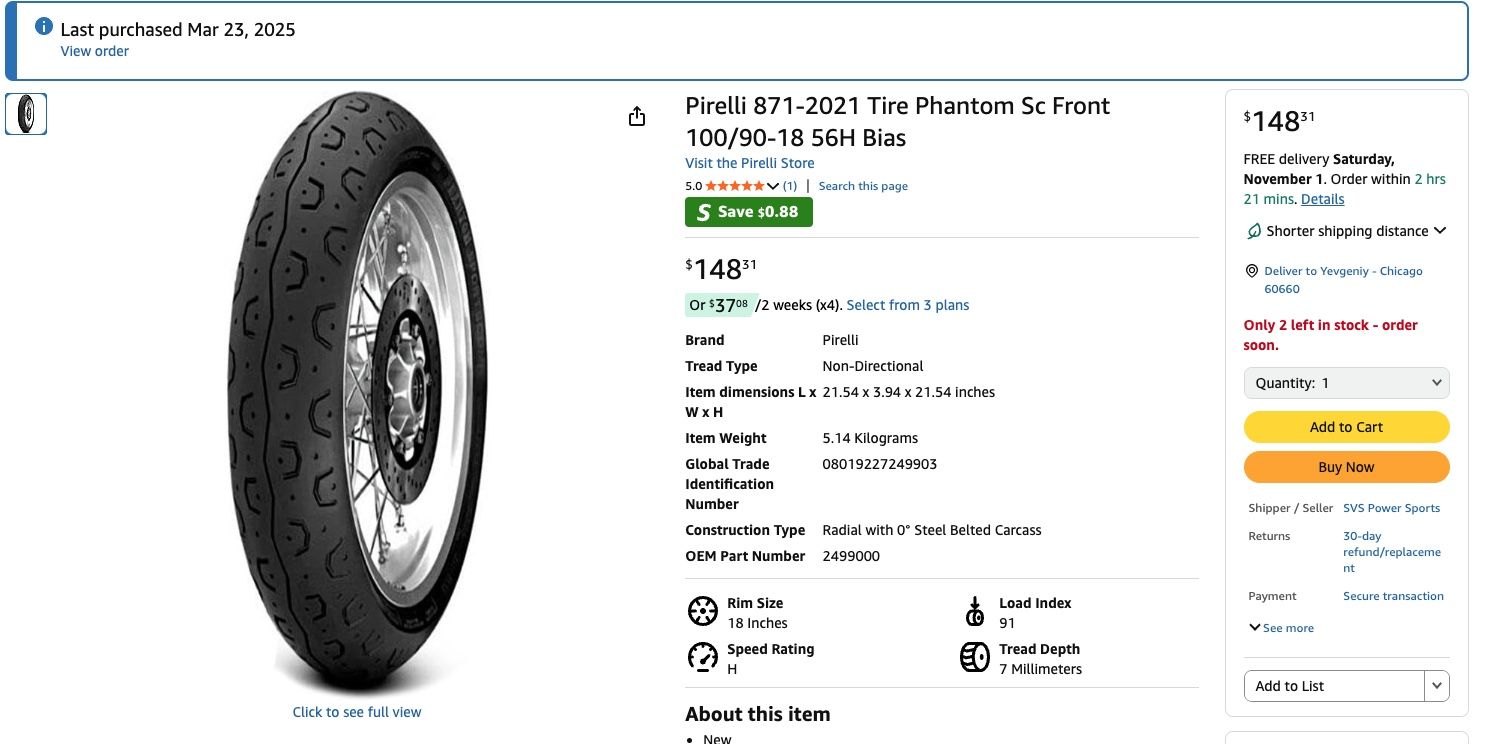
Task: Click the share icon near product image
Action: tap(637, 117)
